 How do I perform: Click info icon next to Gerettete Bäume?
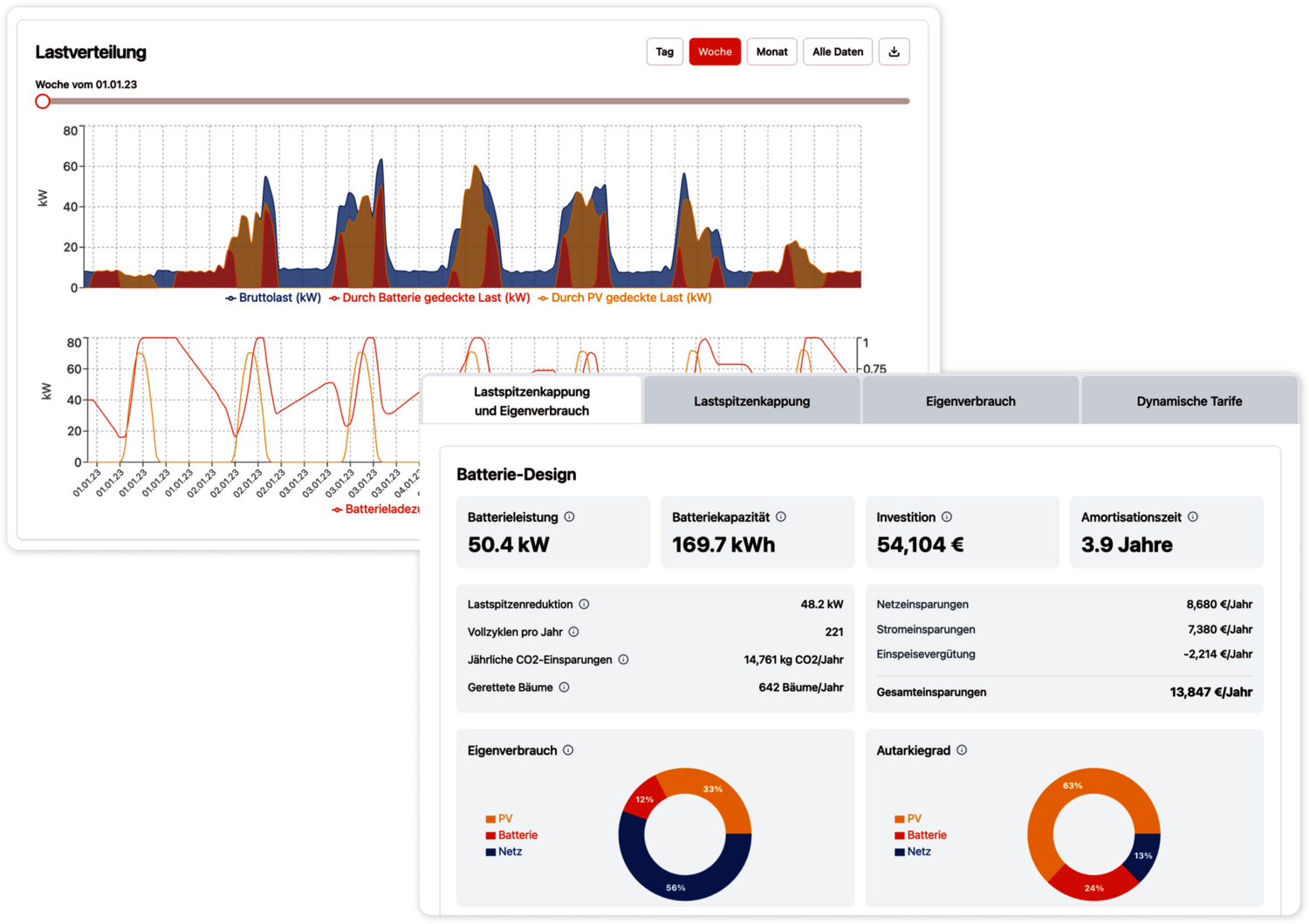(x=565, y=688)
